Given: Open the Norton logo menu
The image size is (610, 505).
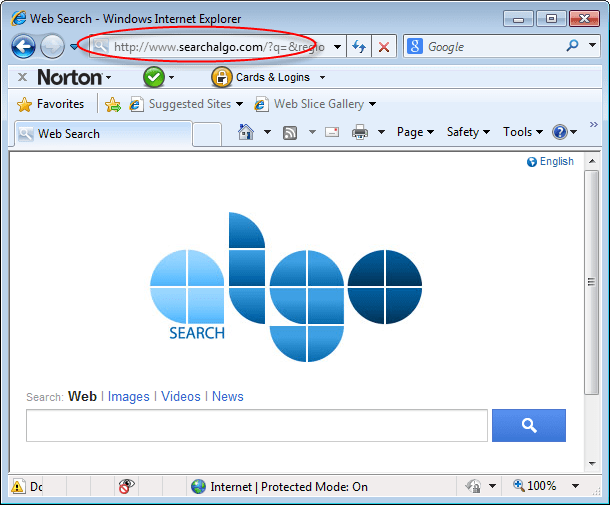Looking at the screenshot, I should click(x=74, y=77).
